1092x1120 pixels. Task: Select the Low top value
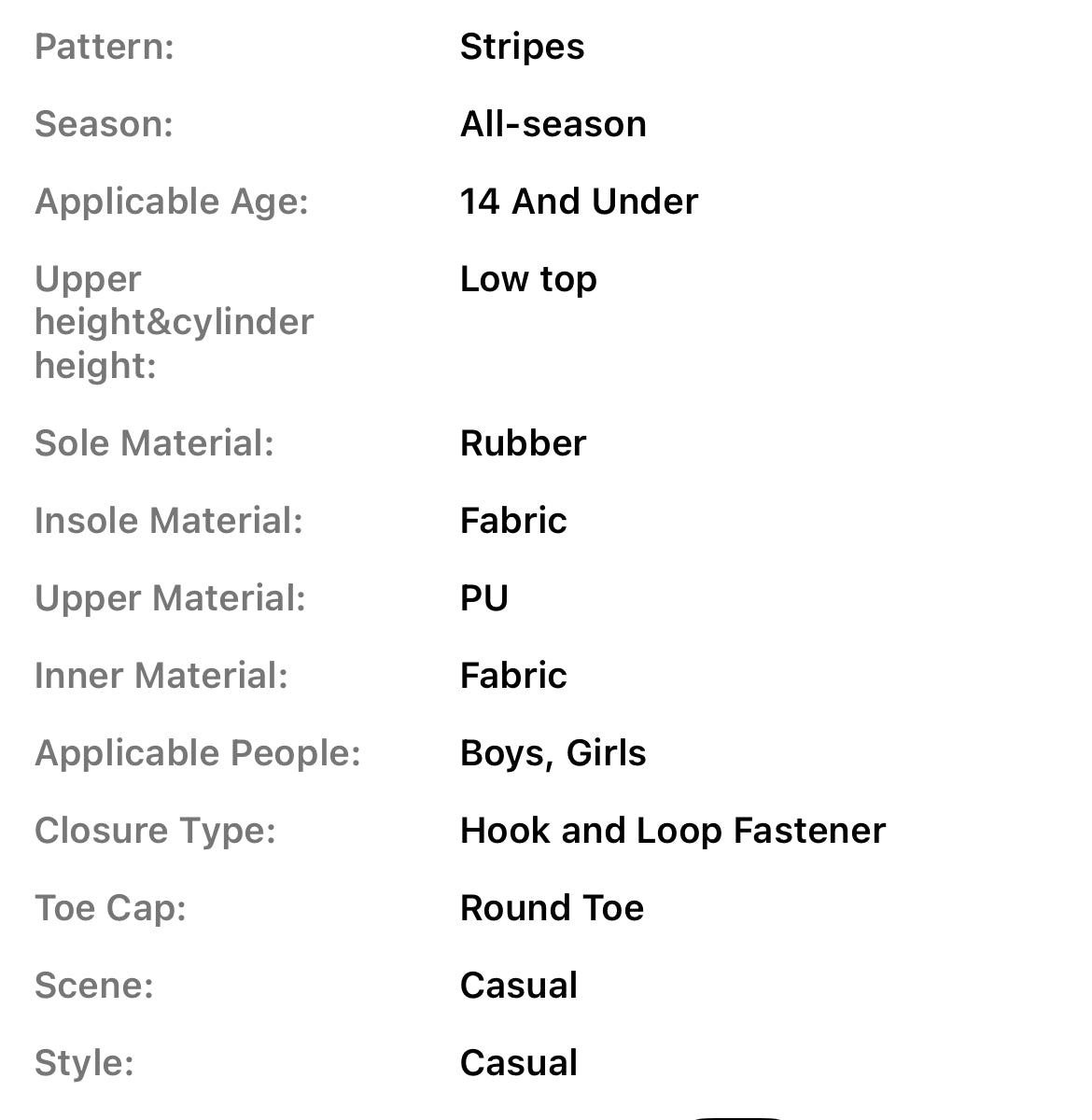528,279
